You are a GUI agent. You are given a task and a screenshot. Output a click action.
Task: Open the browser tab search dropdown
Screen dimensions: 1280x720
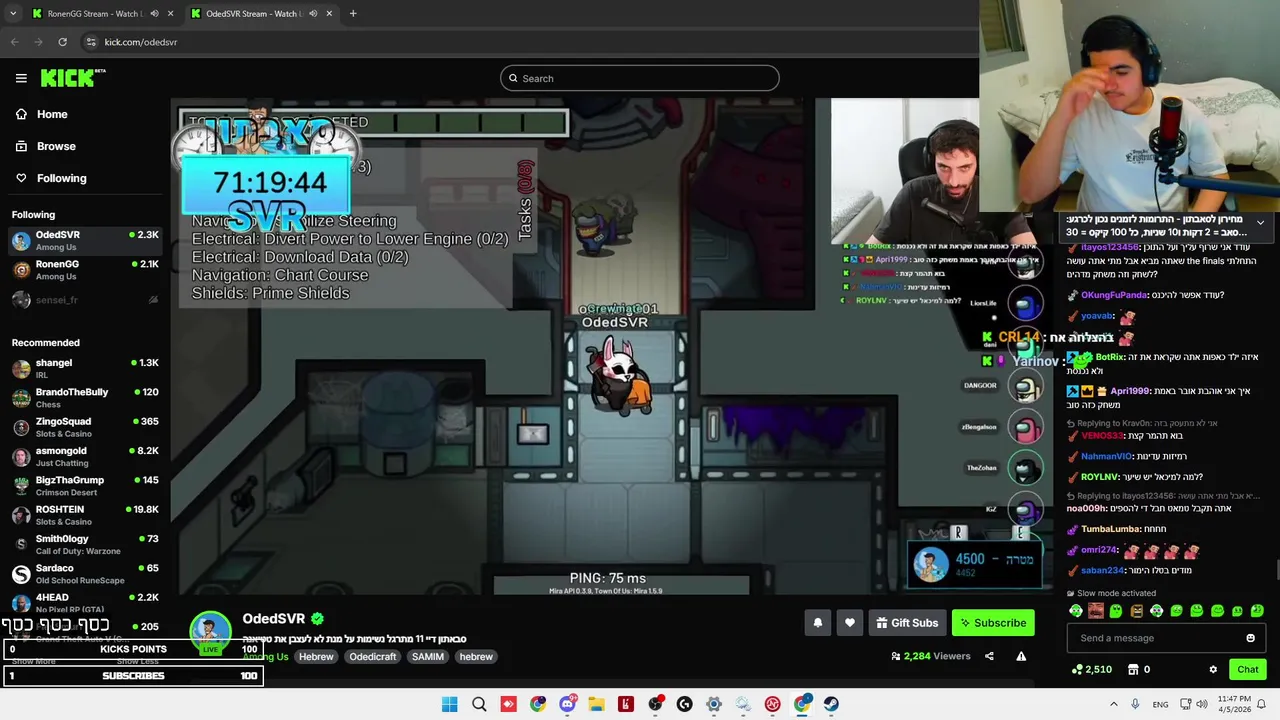(x=12, y=14)
